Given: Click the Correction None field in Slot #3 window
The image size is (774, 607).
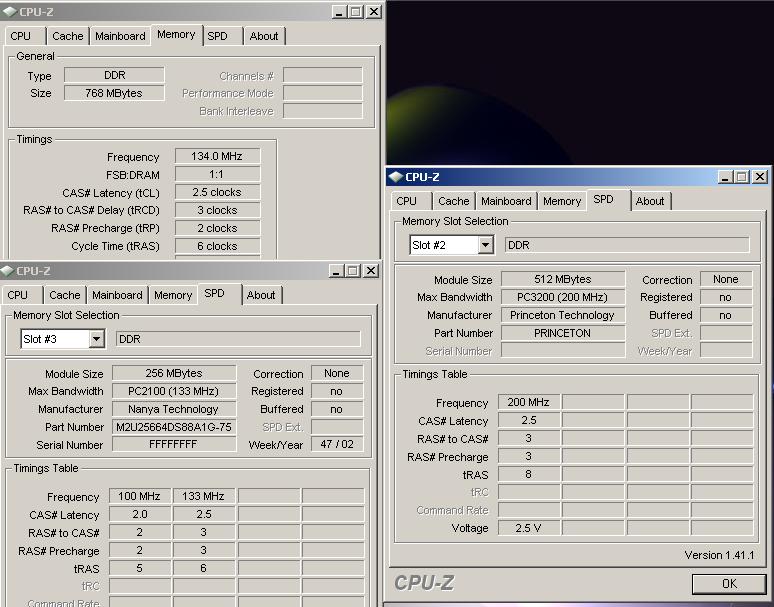Looking at the screenshot, I should click(337, 373).
